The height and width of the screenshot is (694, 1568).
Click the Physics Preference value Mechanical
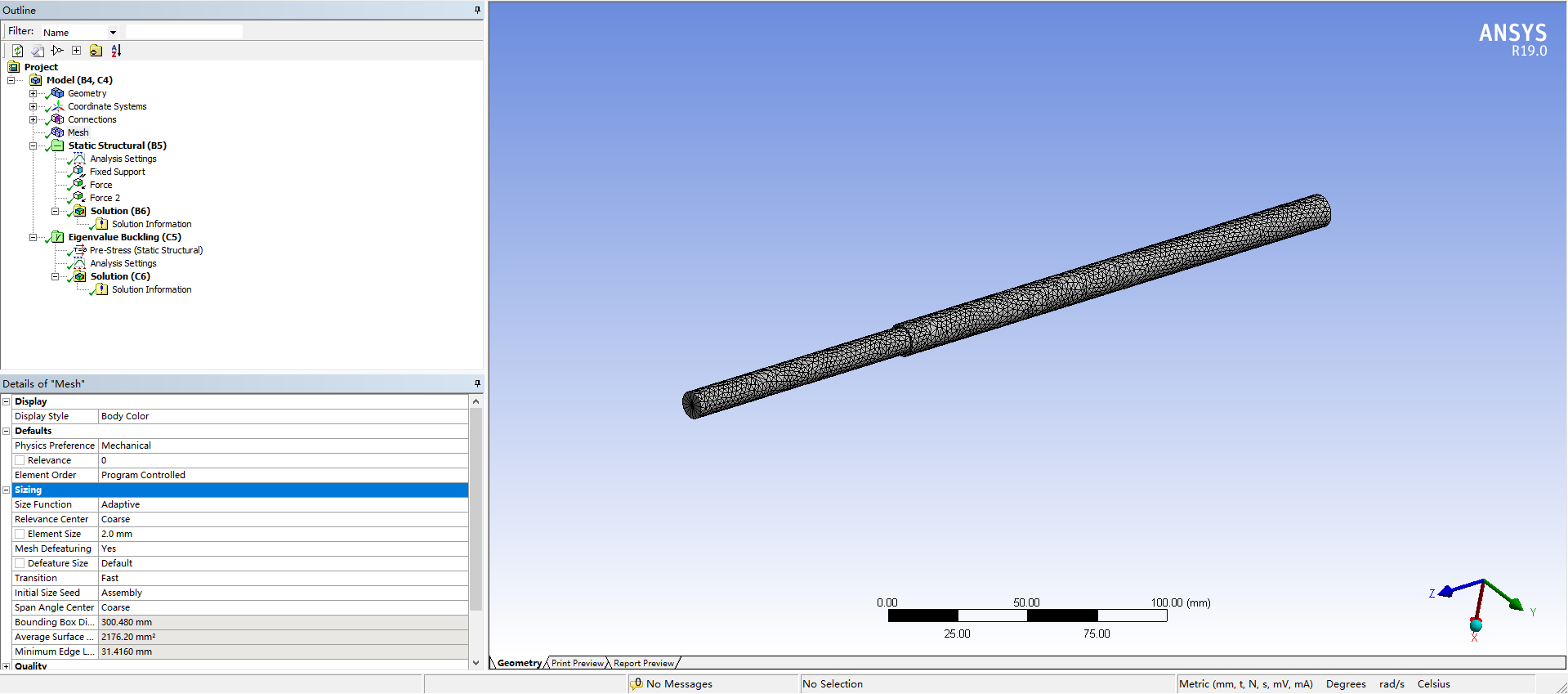[x=283, y=446]
